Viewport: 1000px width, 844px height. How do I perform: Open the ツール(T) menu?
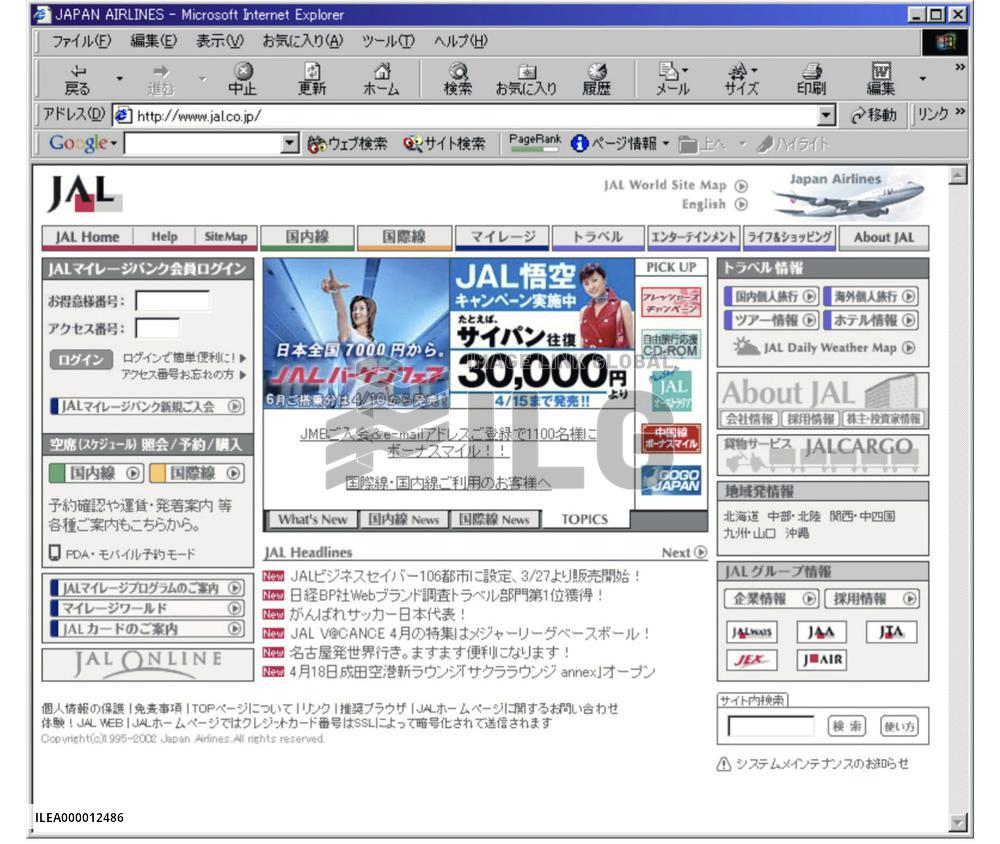[x=388, y=41]
